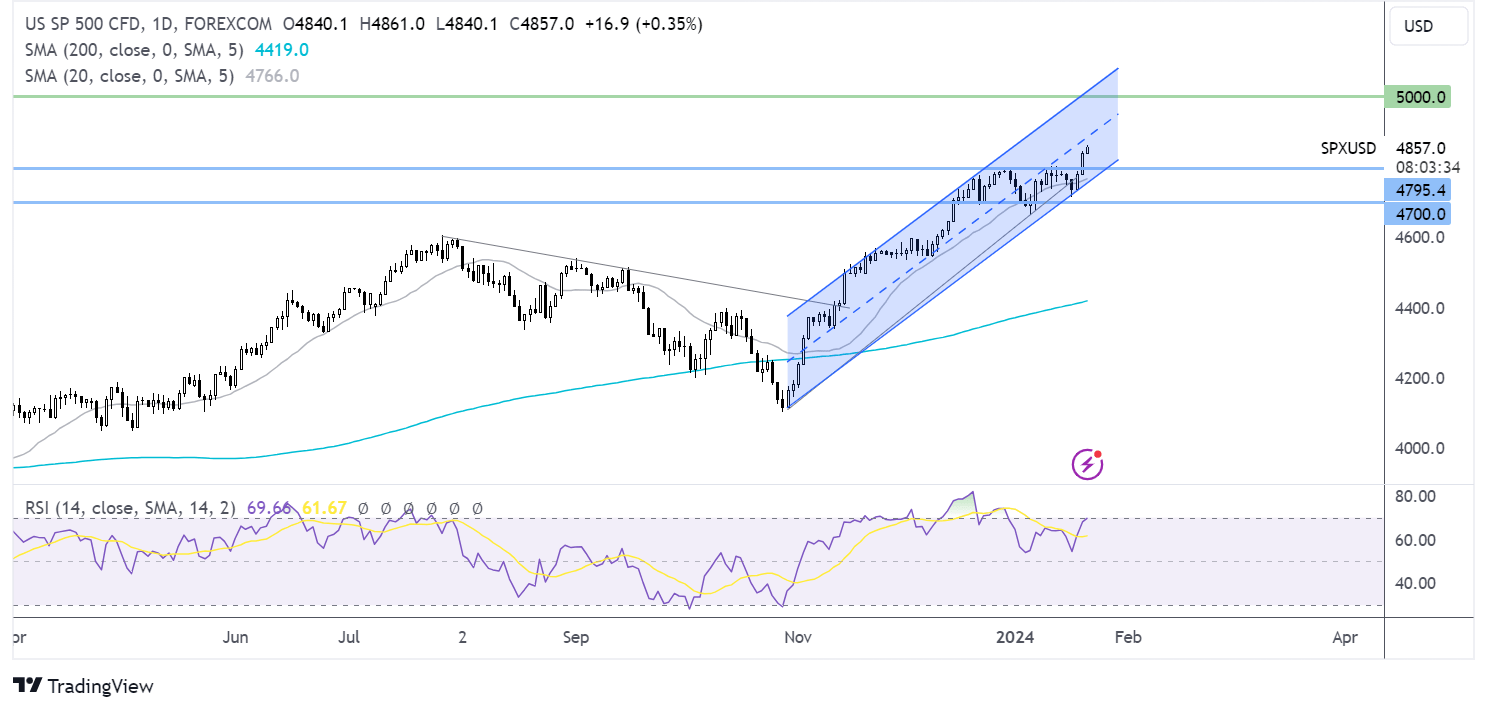
Task: Select the blue 4700.0 price label
Action: [x=1418, y=213]
